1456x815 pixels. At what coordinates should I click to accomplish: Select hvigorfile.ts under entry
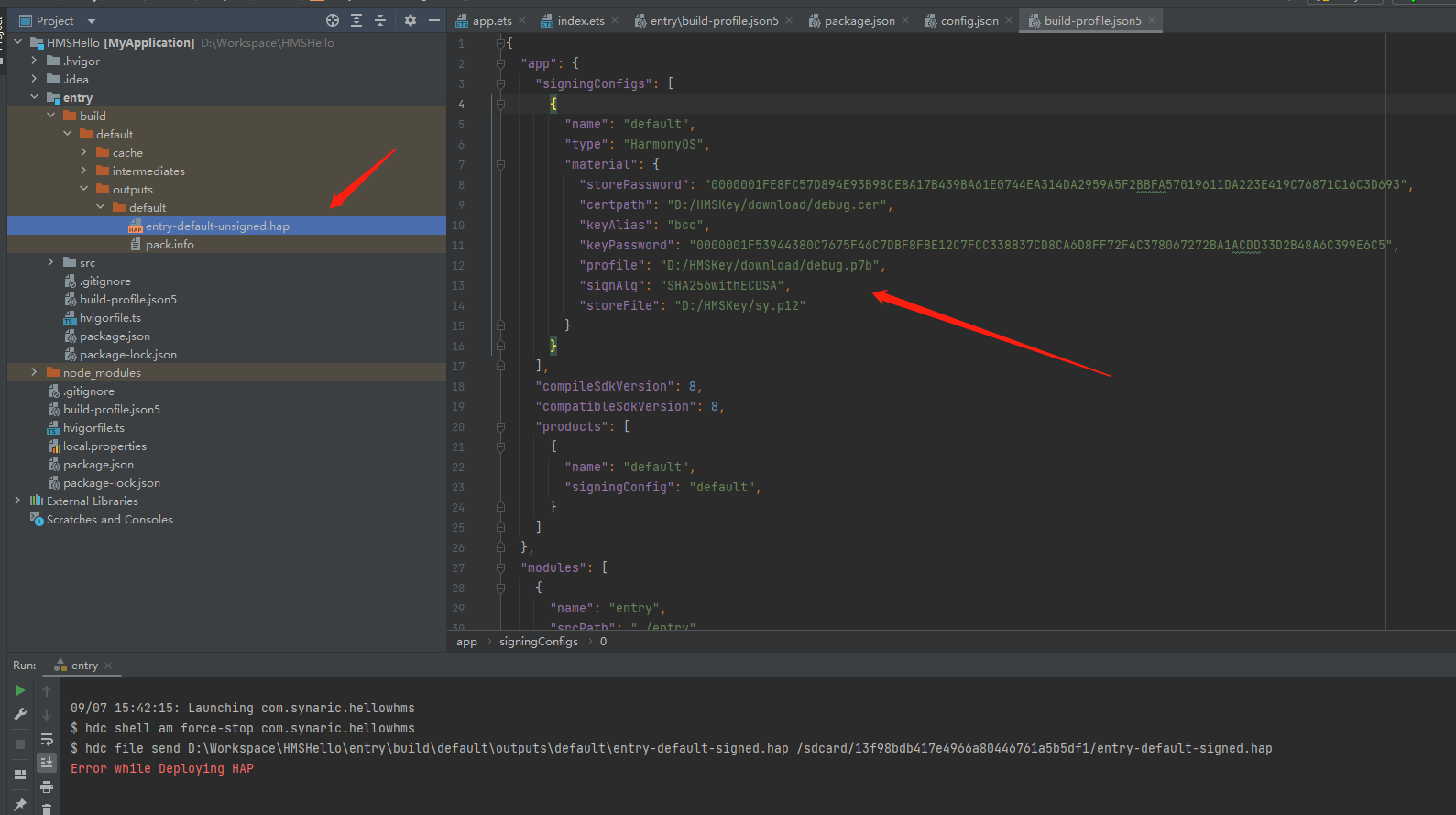click(110, 318)
